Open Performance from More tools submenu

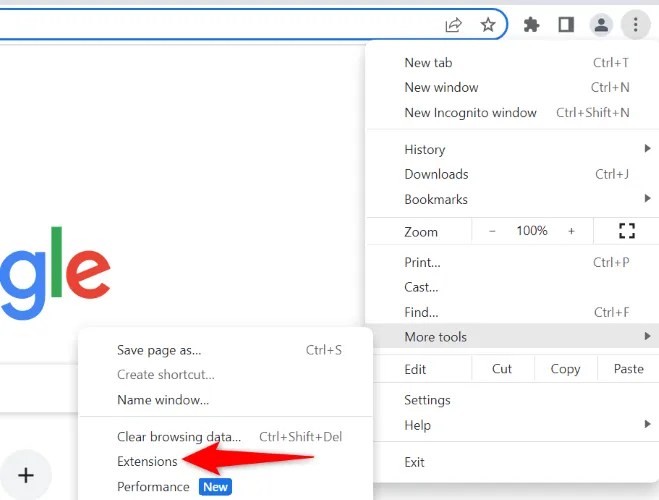click(226, 487)
